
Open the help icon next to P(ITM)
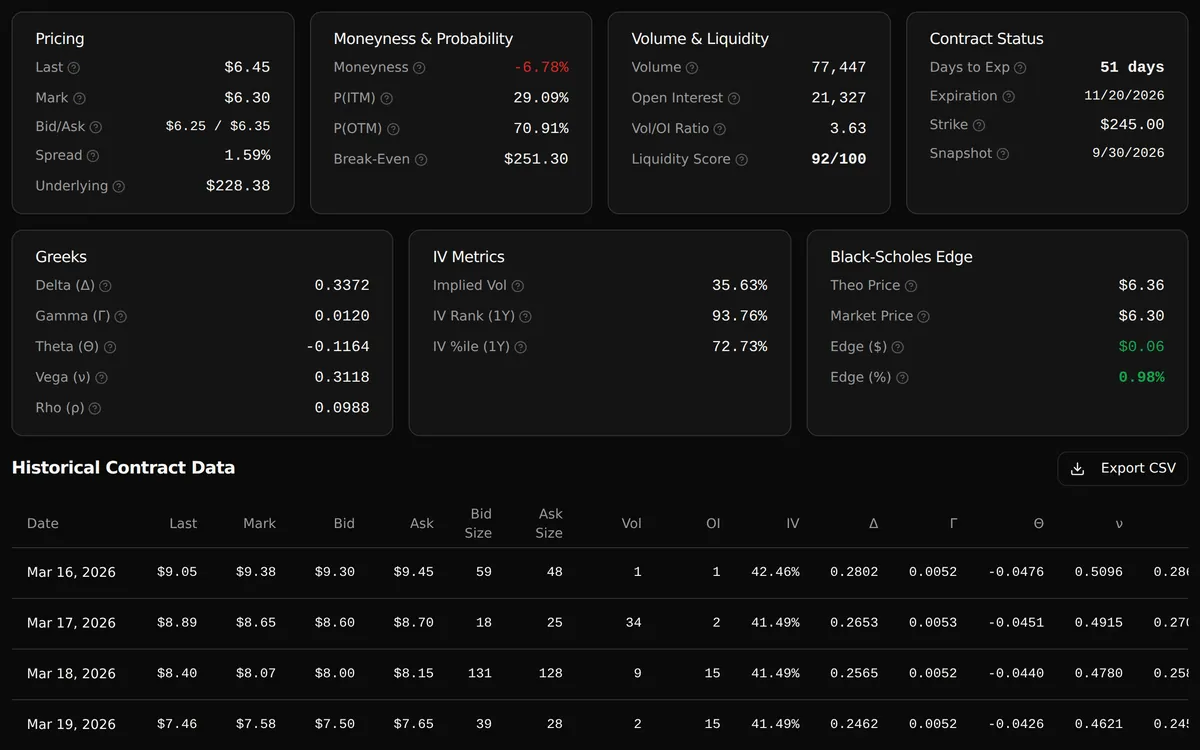[x=387, y=99]
